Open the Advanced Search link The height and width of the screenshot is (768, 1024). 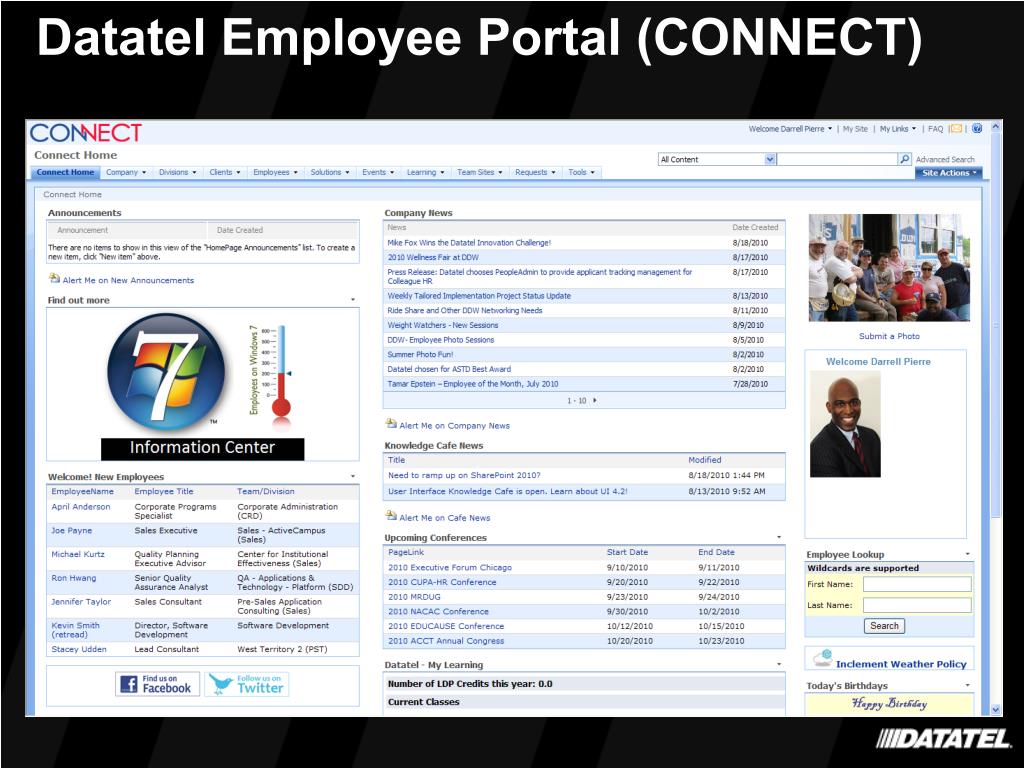(x=944, y=159)
